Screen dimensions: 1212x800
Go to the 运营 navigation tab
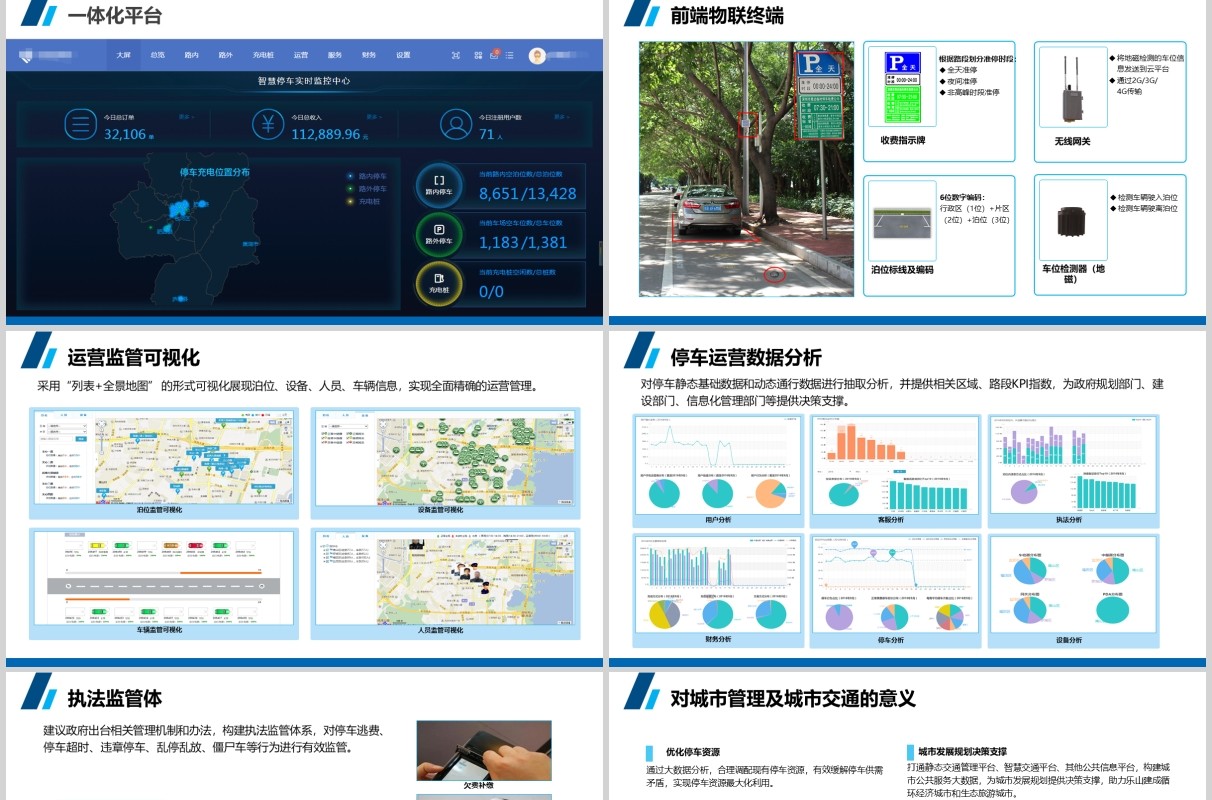301,56
